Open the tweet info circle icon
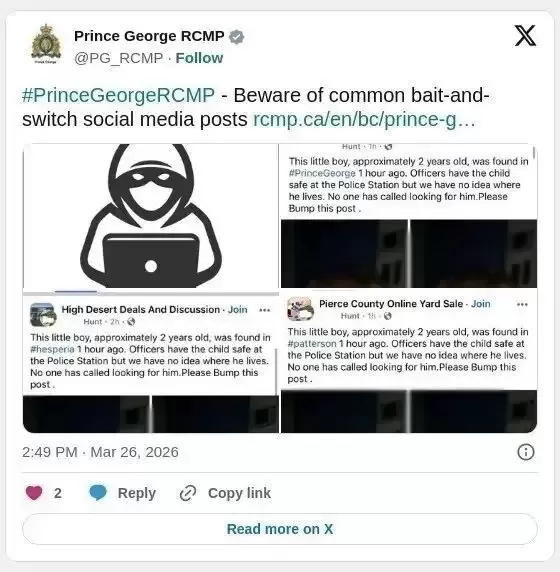 coord(525,452)
